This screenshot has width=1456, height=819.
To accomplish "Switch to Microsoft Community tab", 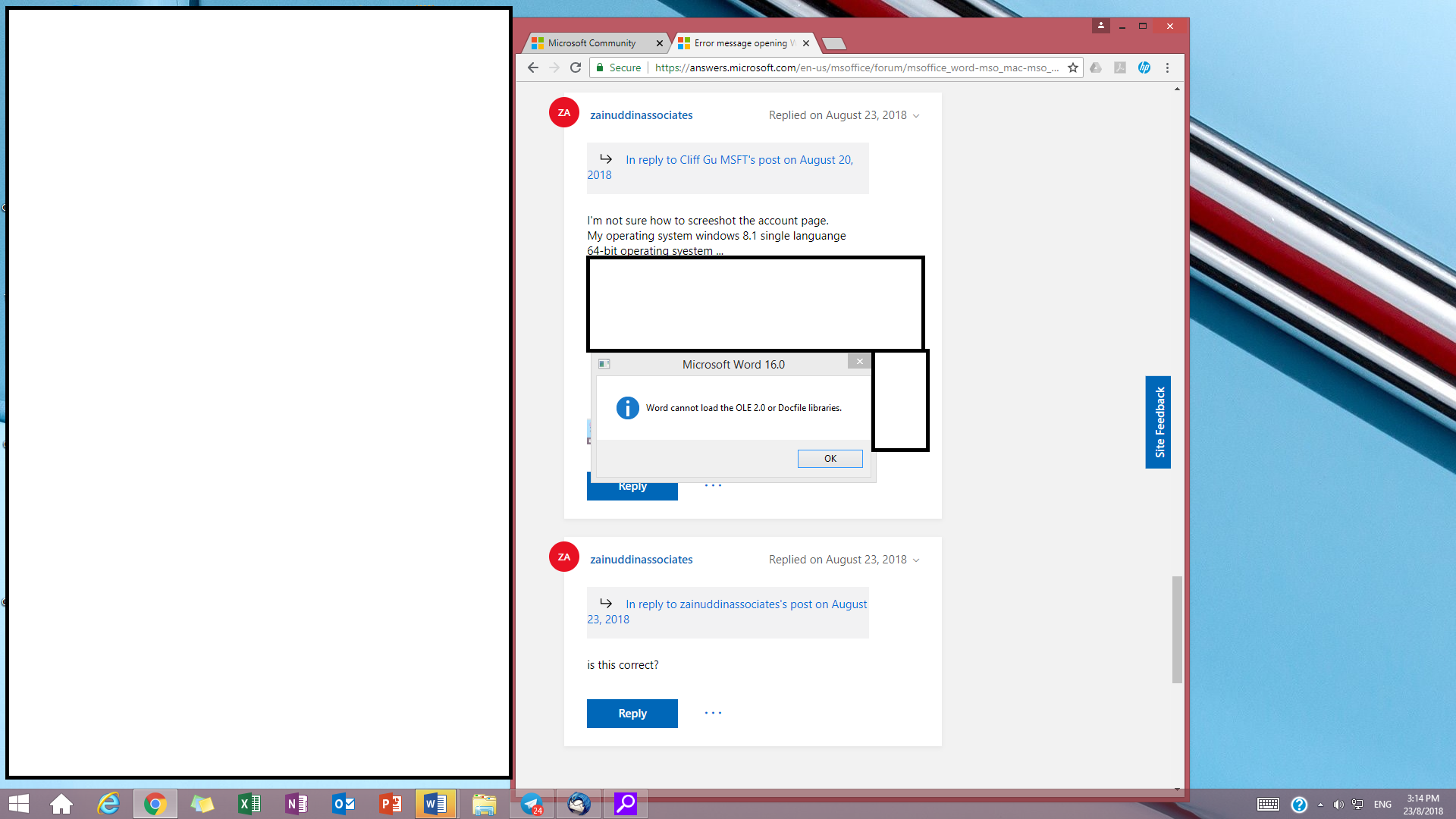I will point(590,43).
